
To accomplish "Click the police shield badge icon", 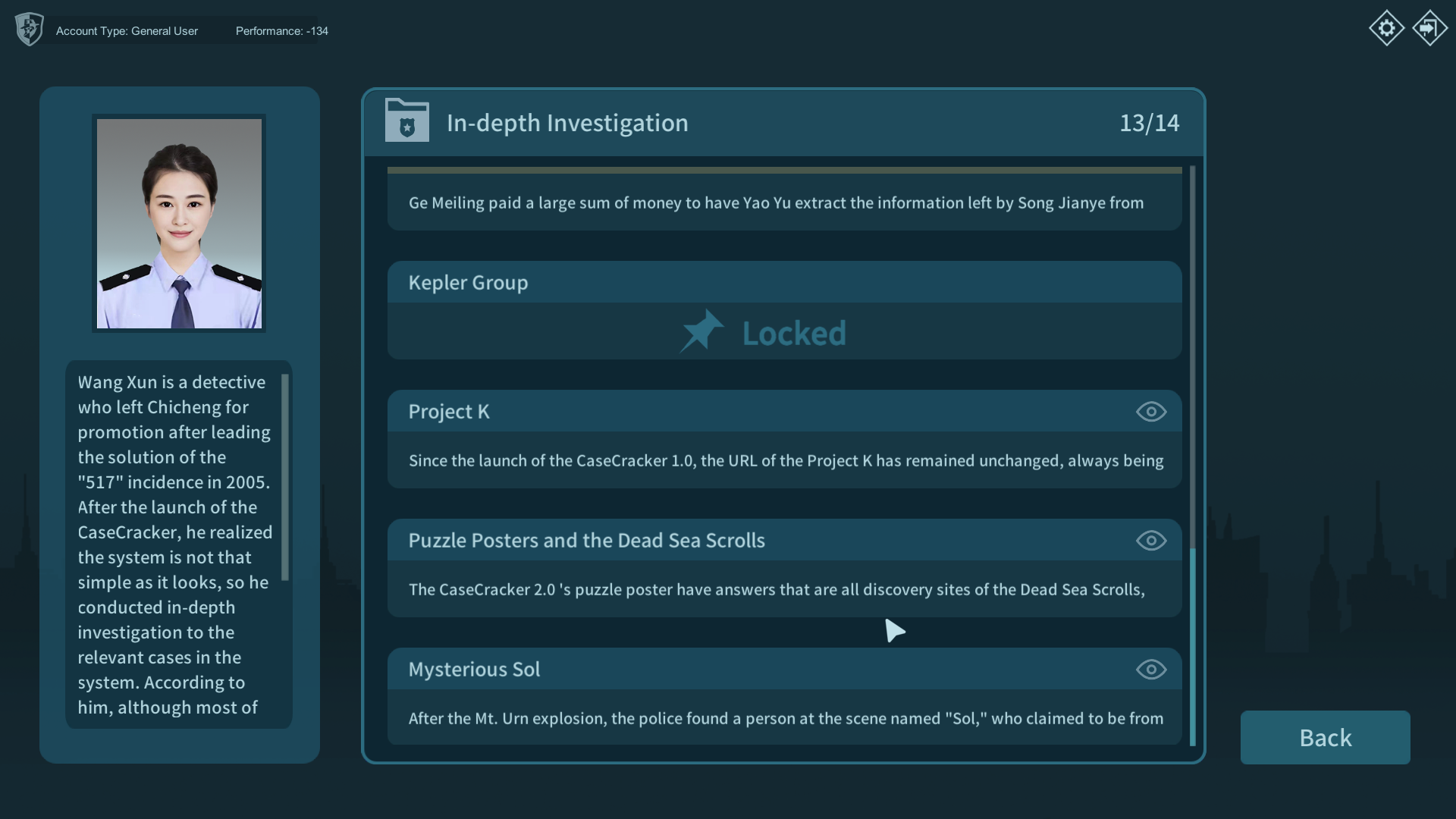I will point(29,30).
